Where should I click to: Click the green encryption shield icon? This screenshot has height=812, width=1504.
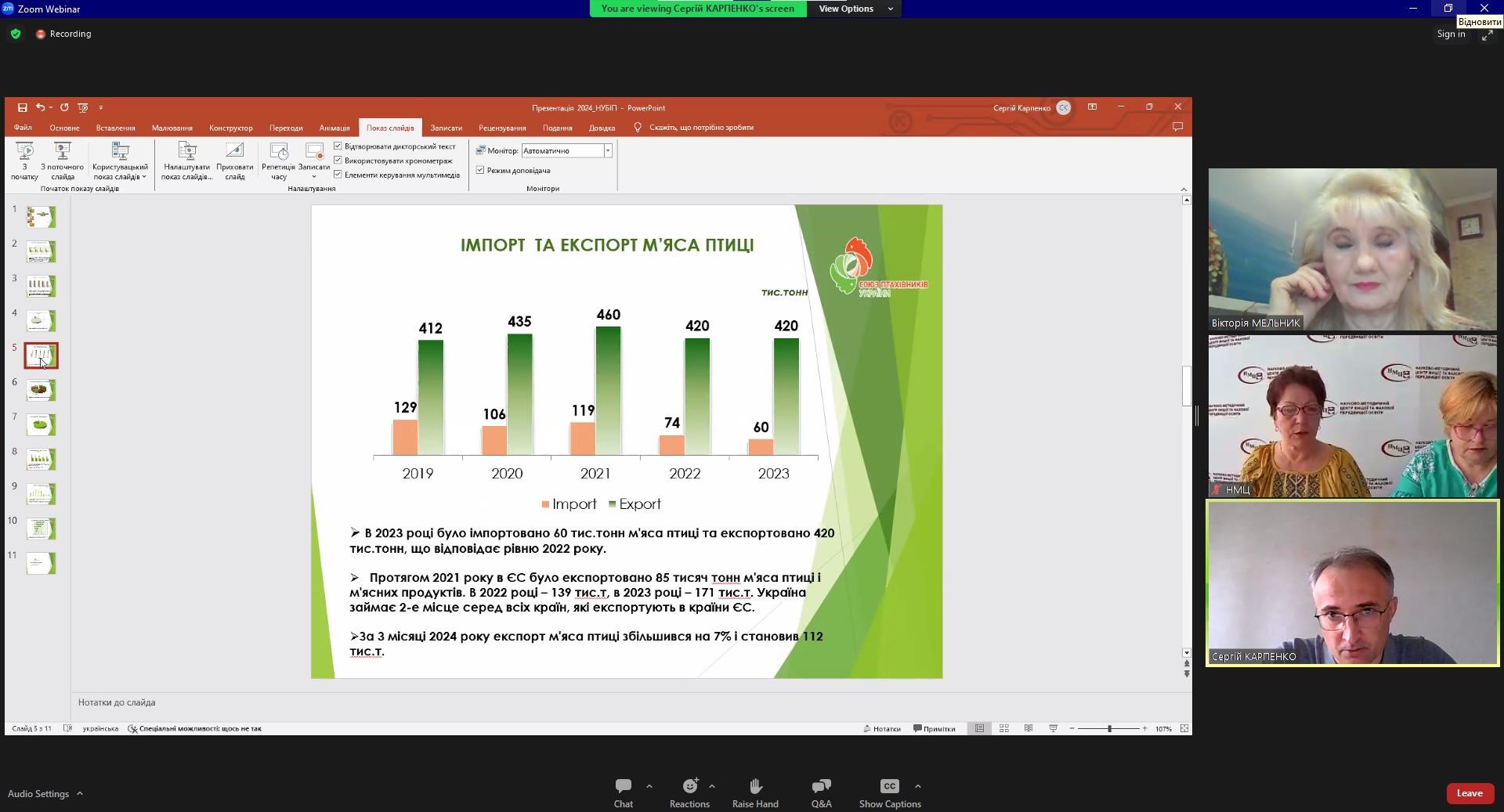coord(16,34)
